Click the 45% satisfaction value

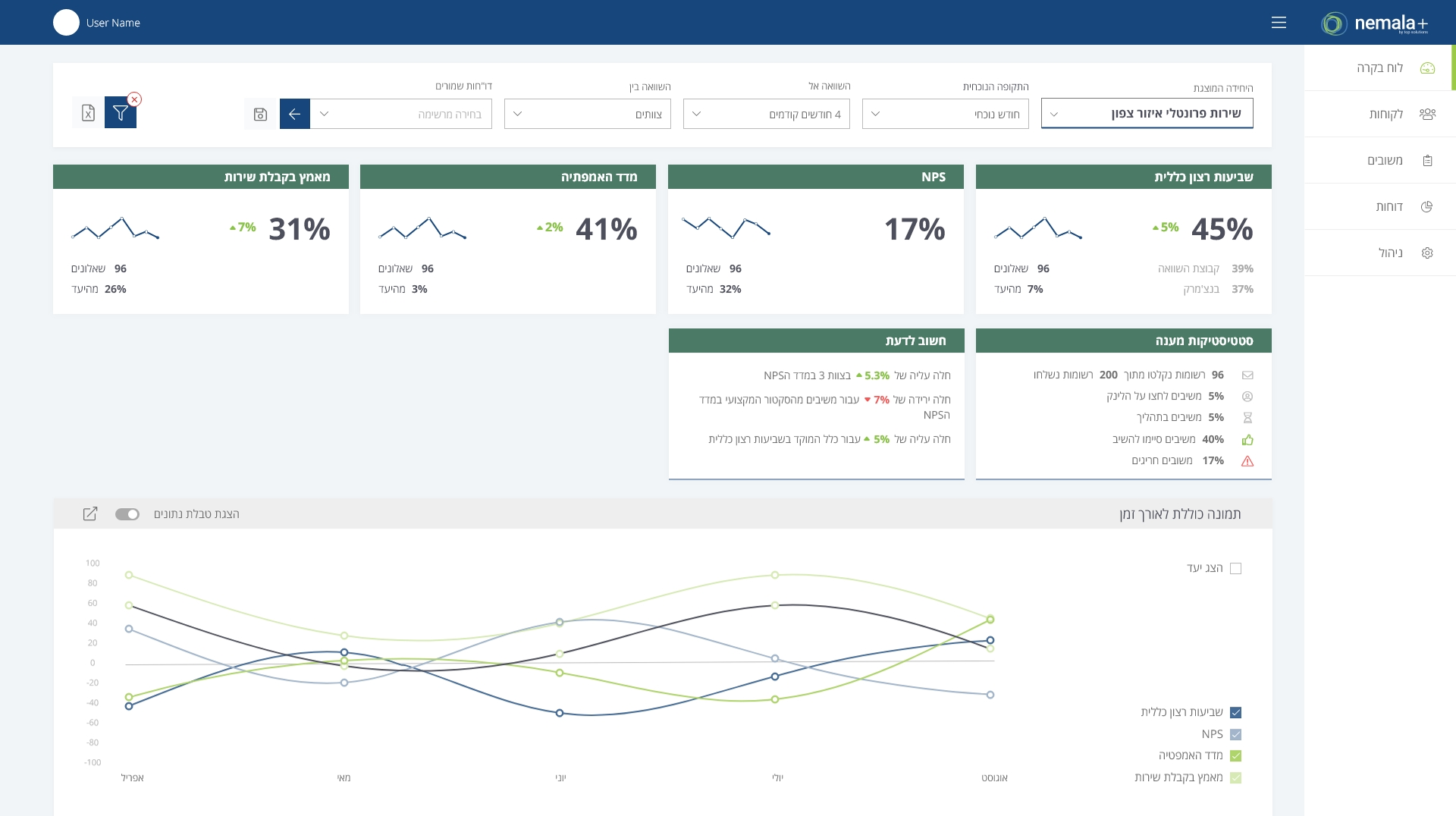[x=1222, y=229]
